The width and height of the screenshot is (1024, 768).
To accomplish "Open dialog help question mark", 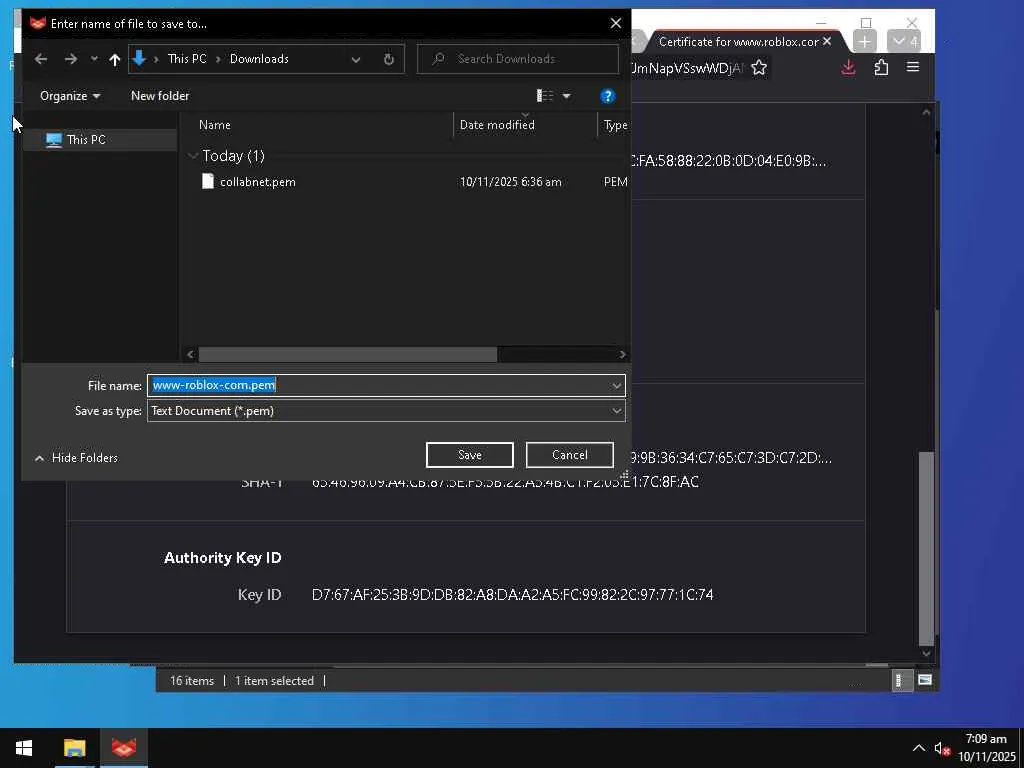I will point(607,97).
